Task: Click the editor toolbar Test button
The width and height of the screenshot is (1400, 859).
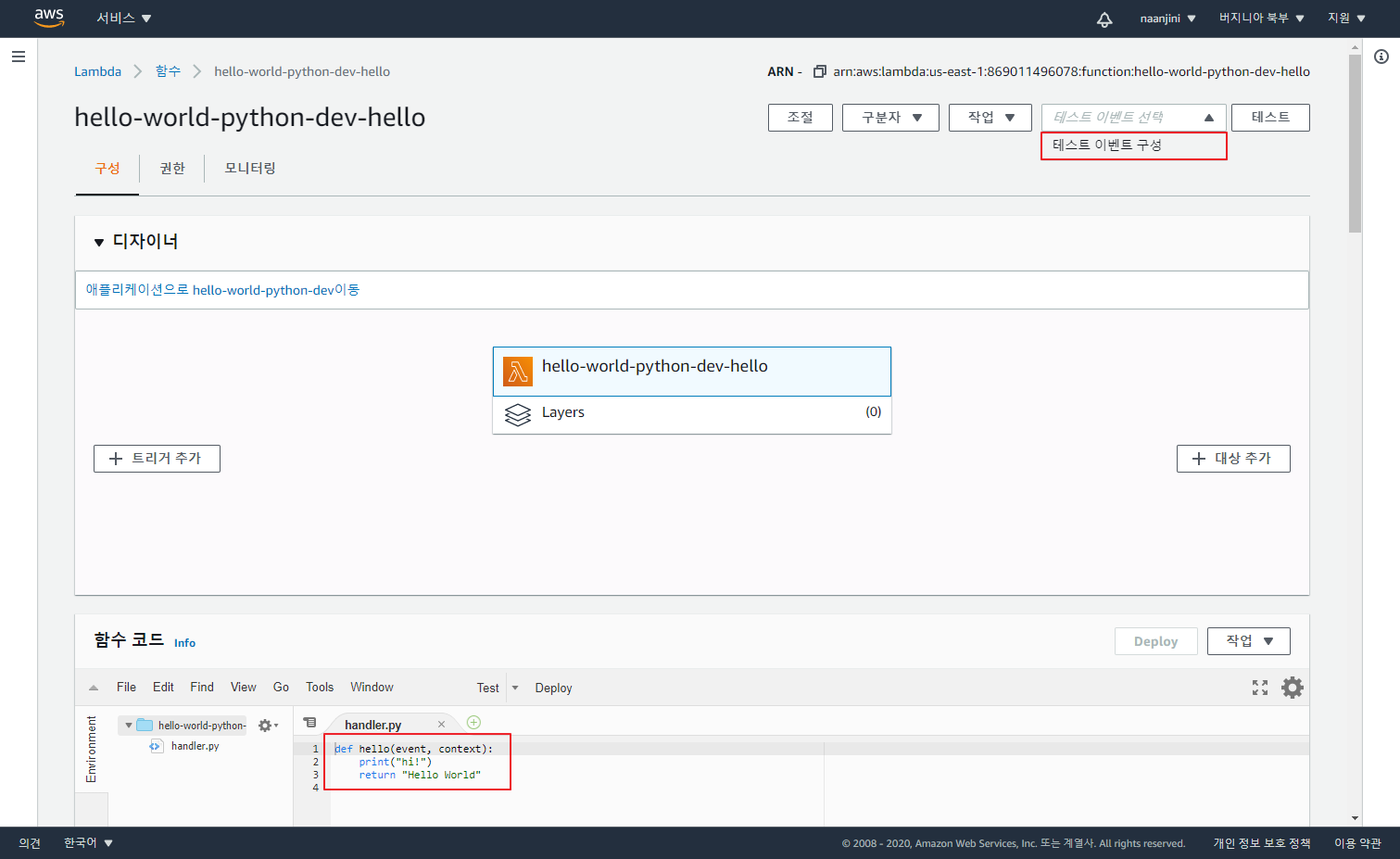Action: coord(488,688)
